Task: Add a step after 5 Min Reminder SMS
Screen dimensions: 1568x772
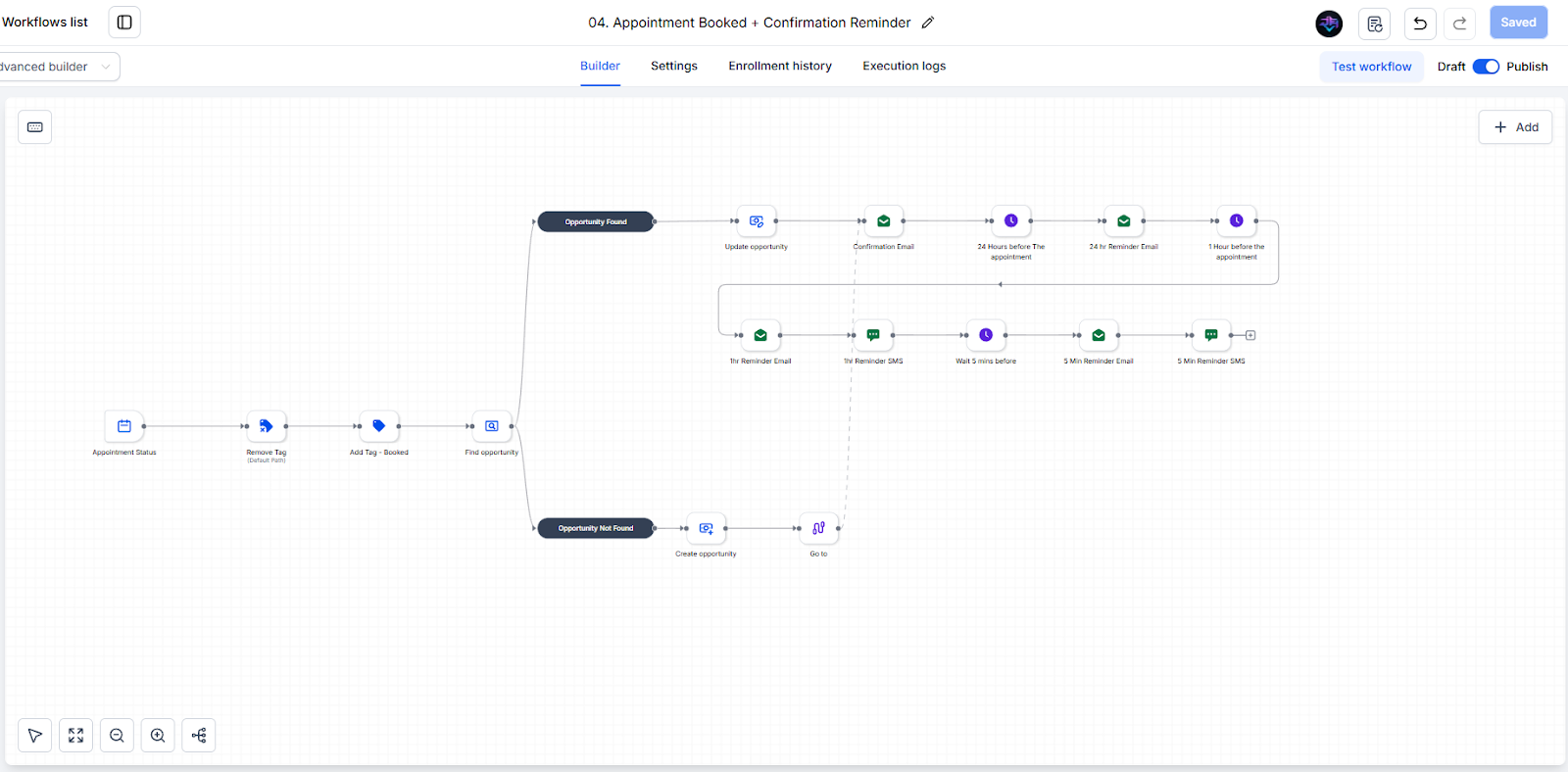Action: click(1250, 335)
